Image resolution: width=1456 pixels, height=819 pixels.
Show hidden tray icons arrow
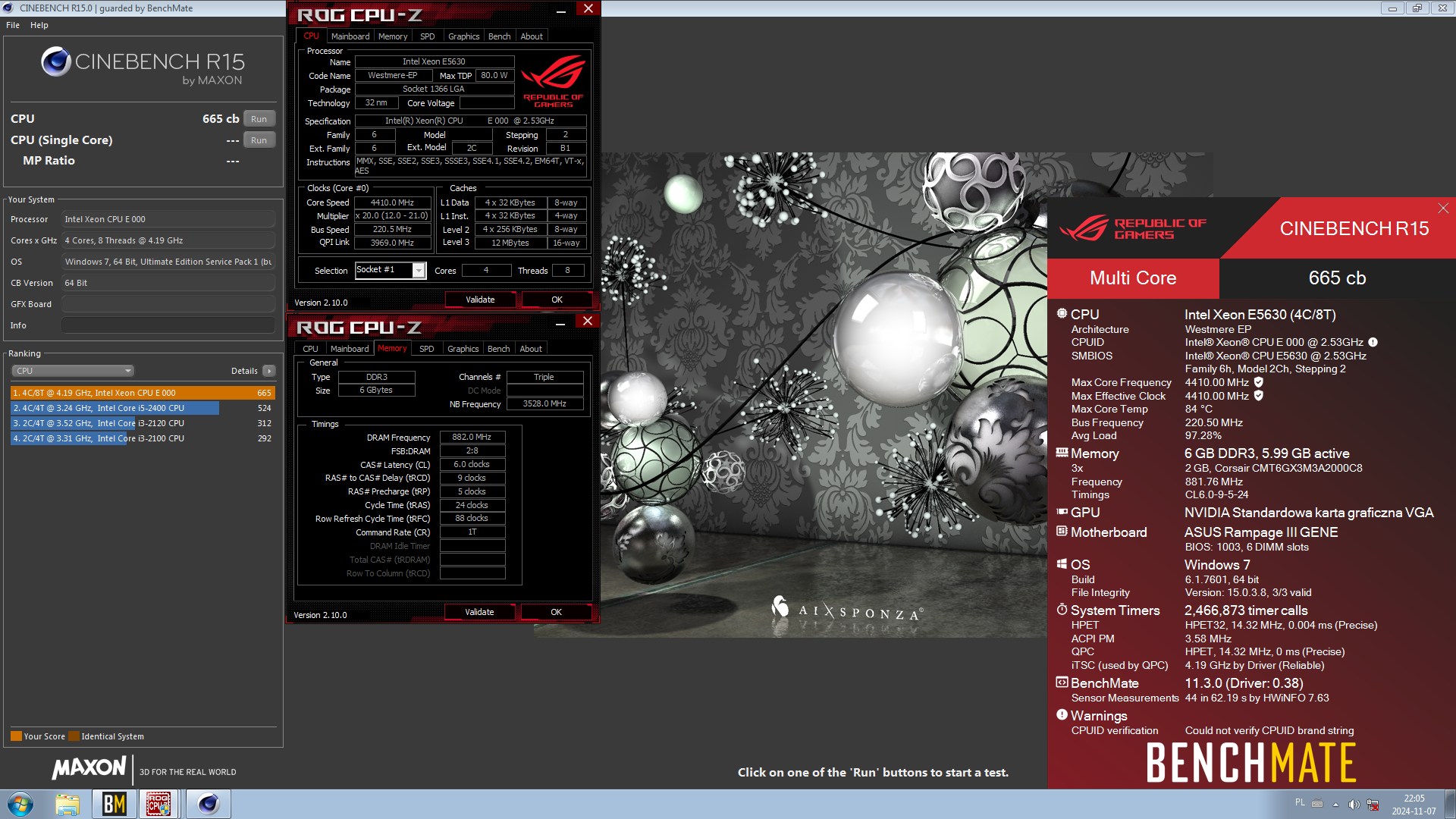click(x=1335, y=804)
